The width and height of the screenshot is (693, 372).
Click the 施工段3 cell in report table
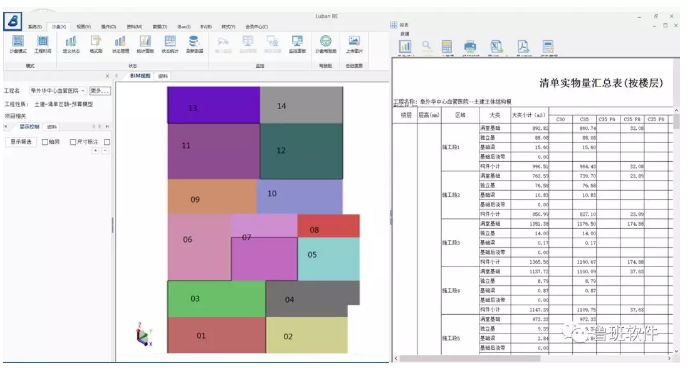[460, 243]
